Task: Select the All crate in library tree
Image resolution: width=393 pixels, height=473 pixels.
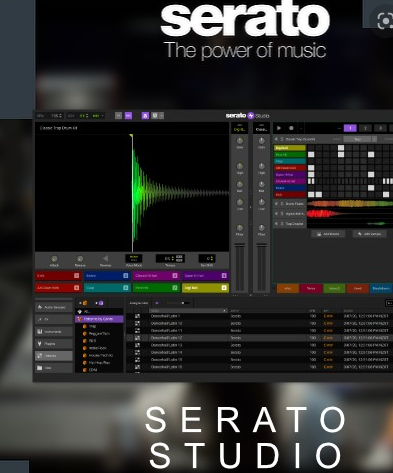Action: (x=99, y=312)
